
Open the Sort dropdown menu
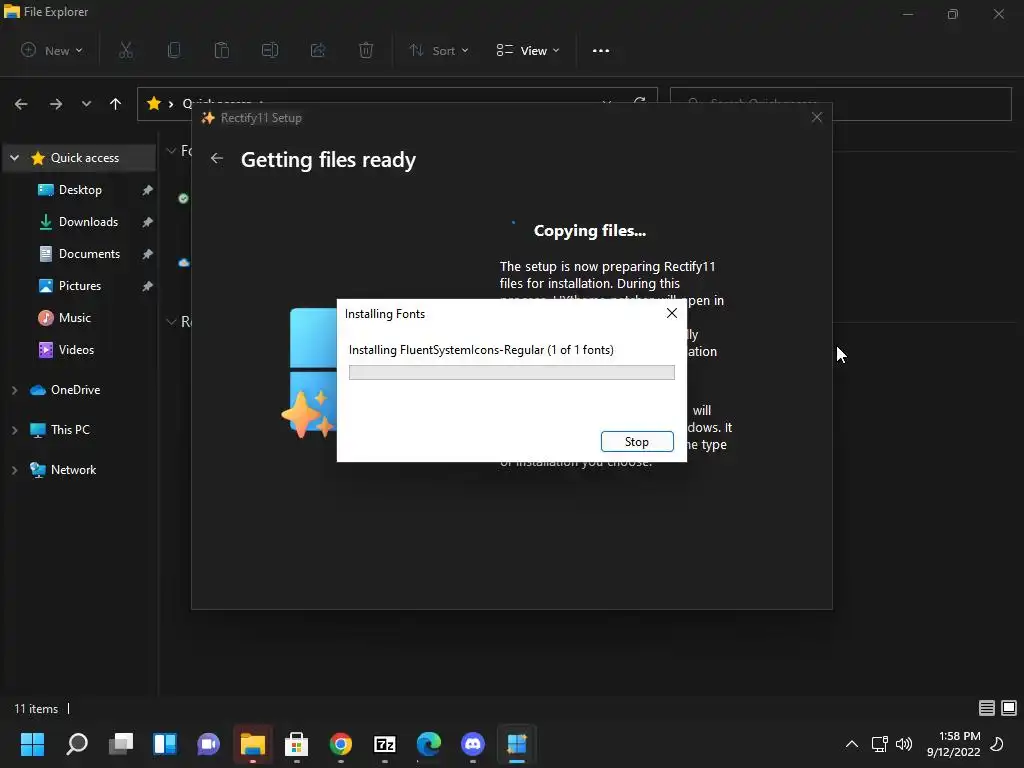tap(438, 50)
